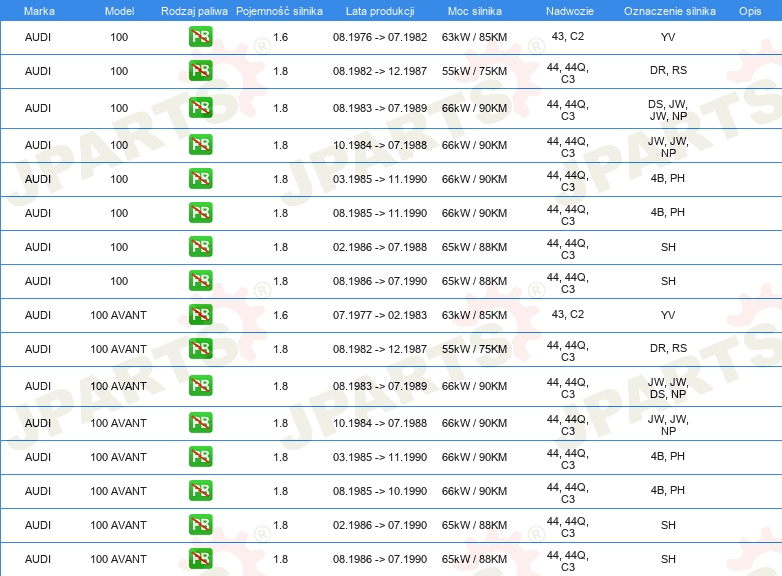782x576 pixels.
Task: Click engine capacity 1.6 in 100 Avant row
Action: [x=280, y=315]
